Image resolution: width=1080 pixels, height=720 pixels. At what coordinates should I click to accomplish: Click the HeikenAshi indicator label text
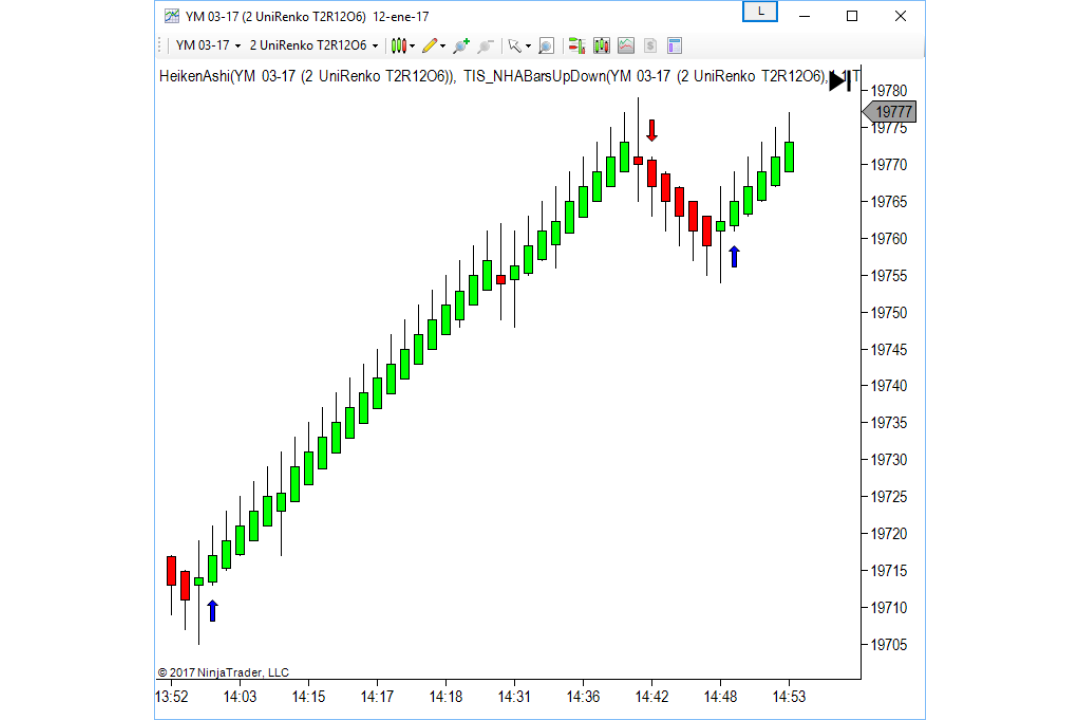tap(307, 76)
